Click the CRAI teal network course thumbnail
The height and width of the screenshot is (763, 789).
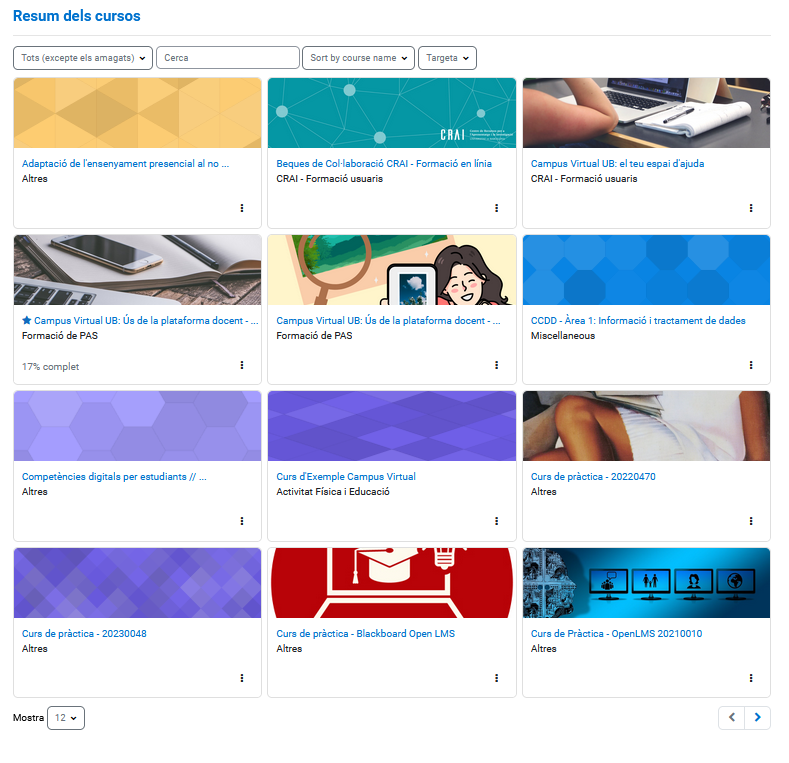pyautogui.click(x=391, y=113)
